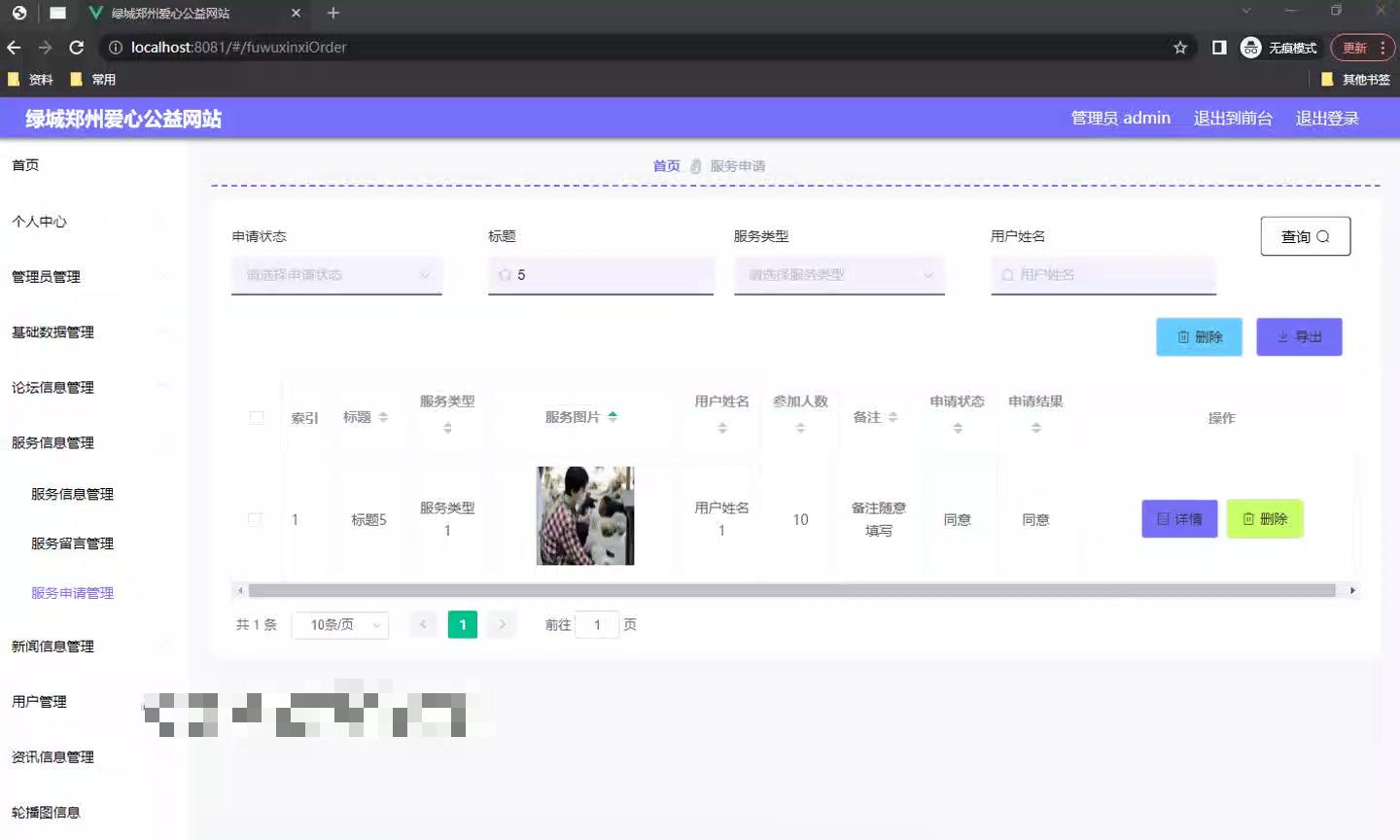Focus the 用户姓名 search input field
The image size is (1400, 840).
pos(1103,275)
